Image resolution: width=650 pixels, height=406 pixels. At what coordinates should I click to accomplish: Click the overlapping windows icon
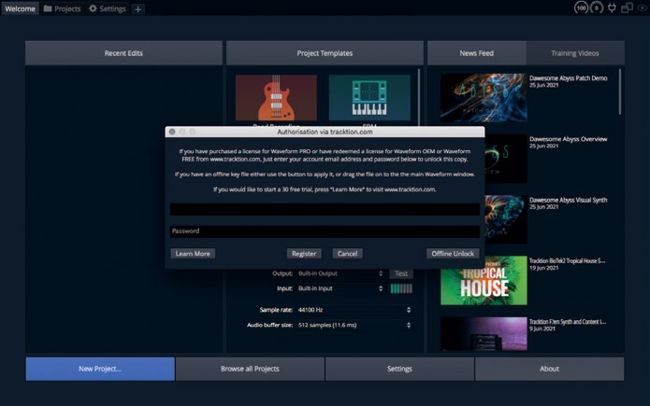click(627, 7)
